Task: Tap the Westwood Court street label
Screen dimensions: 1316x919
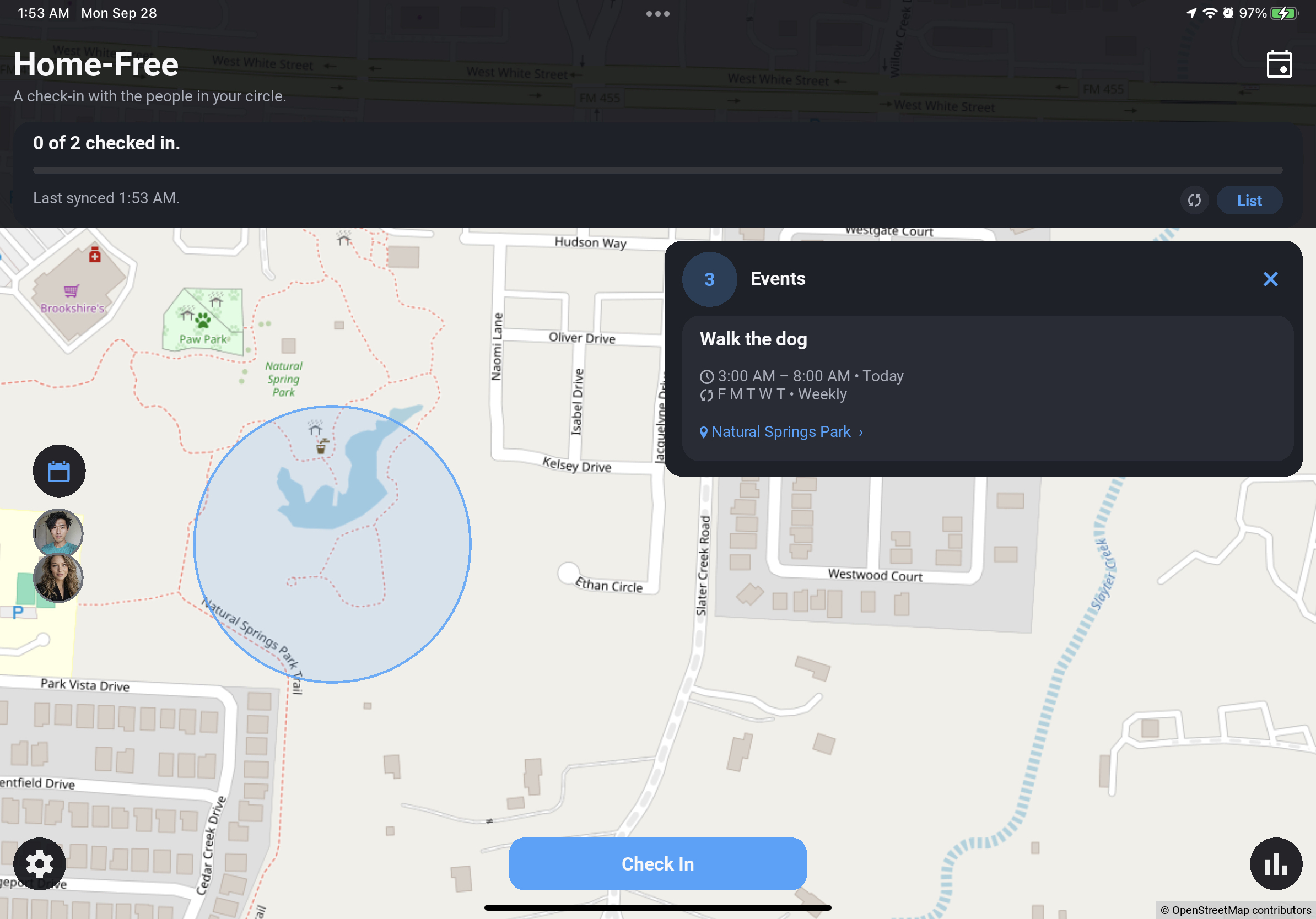Action: click(875, 575)
